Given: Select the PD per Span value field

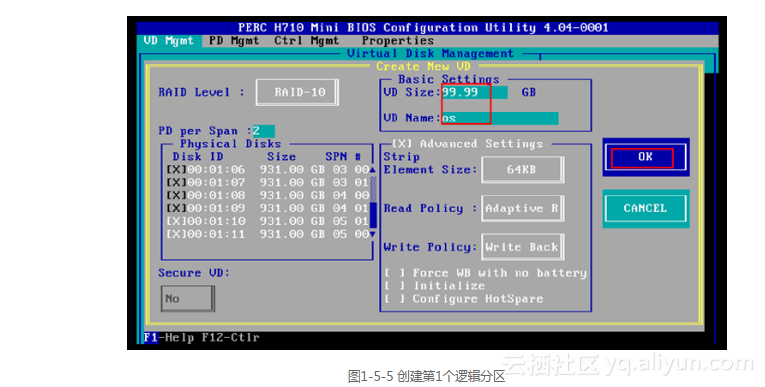Looking at the screenshot, I should 263,131.
